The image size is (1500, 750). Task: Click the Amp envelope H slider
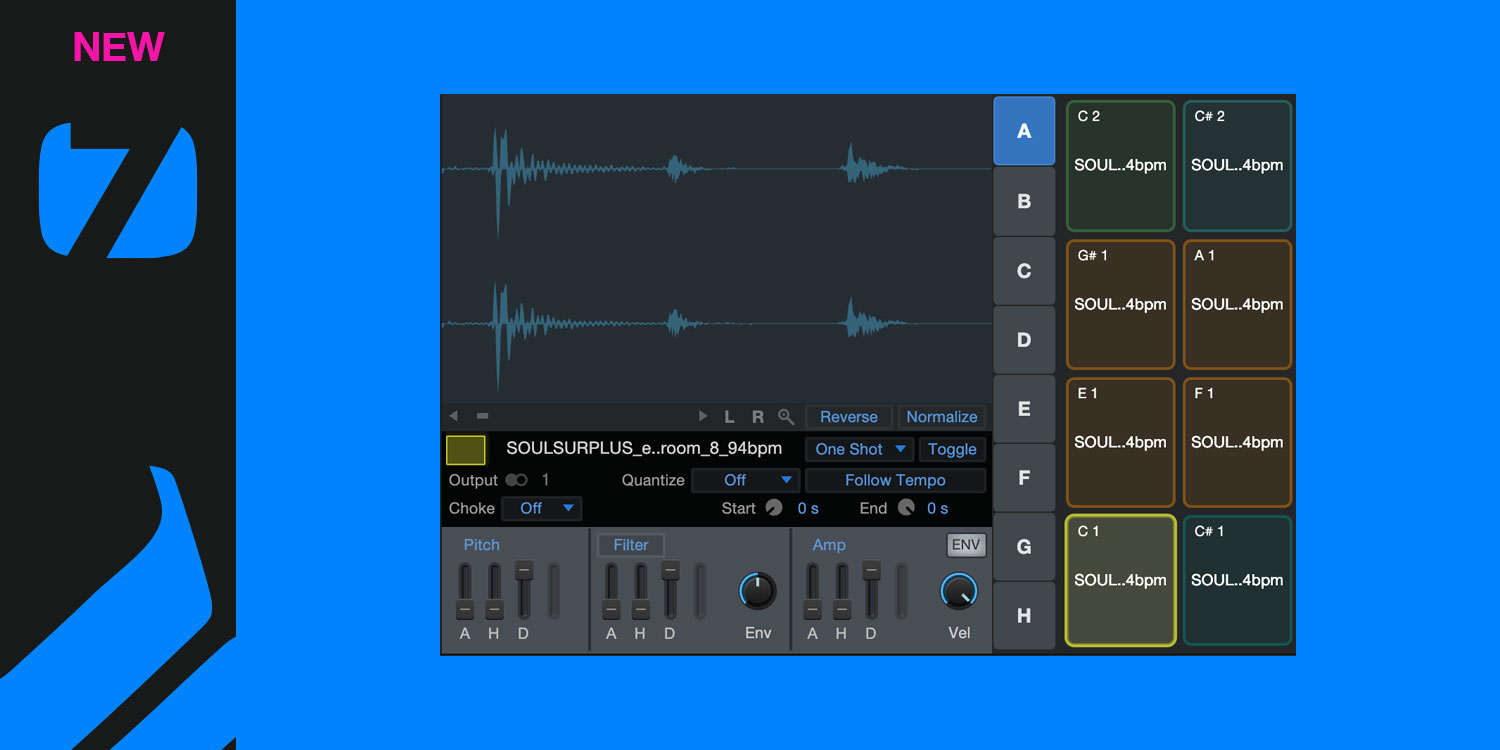coord(842,591)
